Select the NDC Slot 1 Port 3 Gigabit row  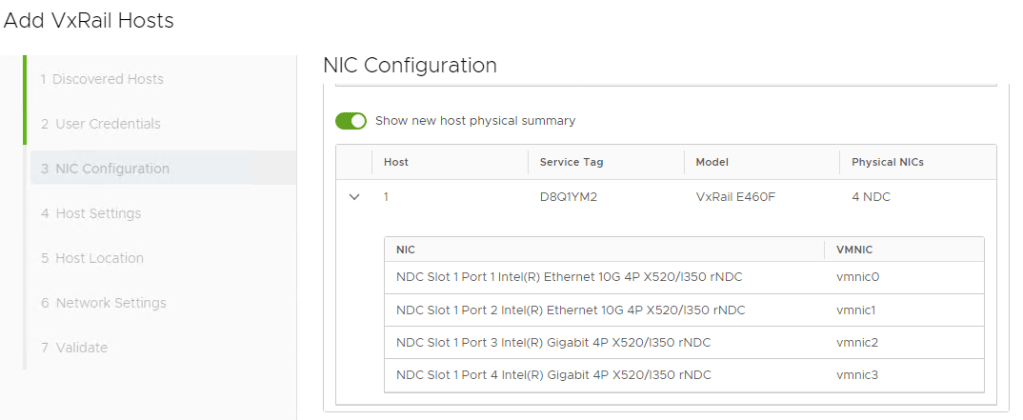(553, 343)
